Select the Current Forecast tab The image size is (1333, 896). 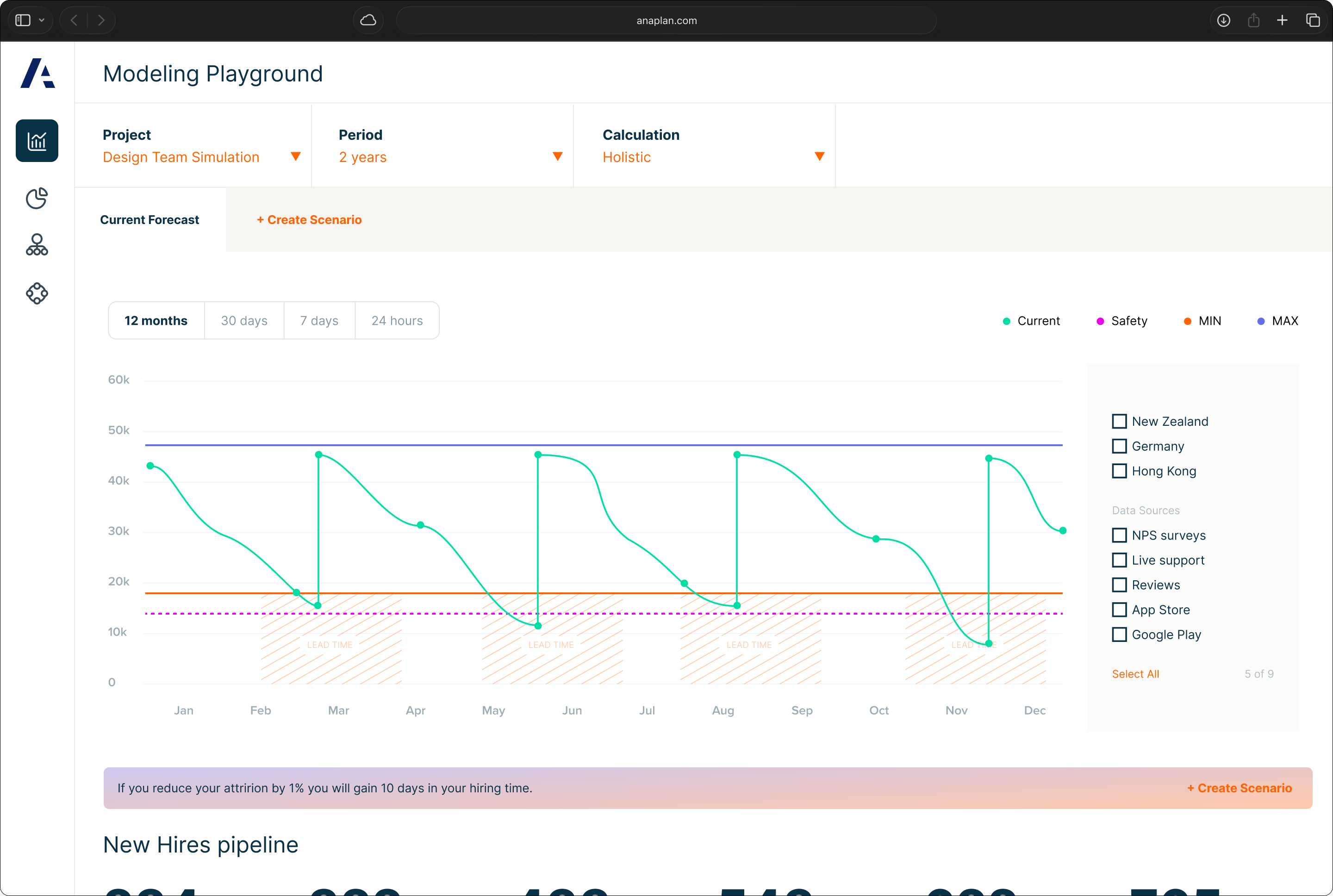[149, 220]
